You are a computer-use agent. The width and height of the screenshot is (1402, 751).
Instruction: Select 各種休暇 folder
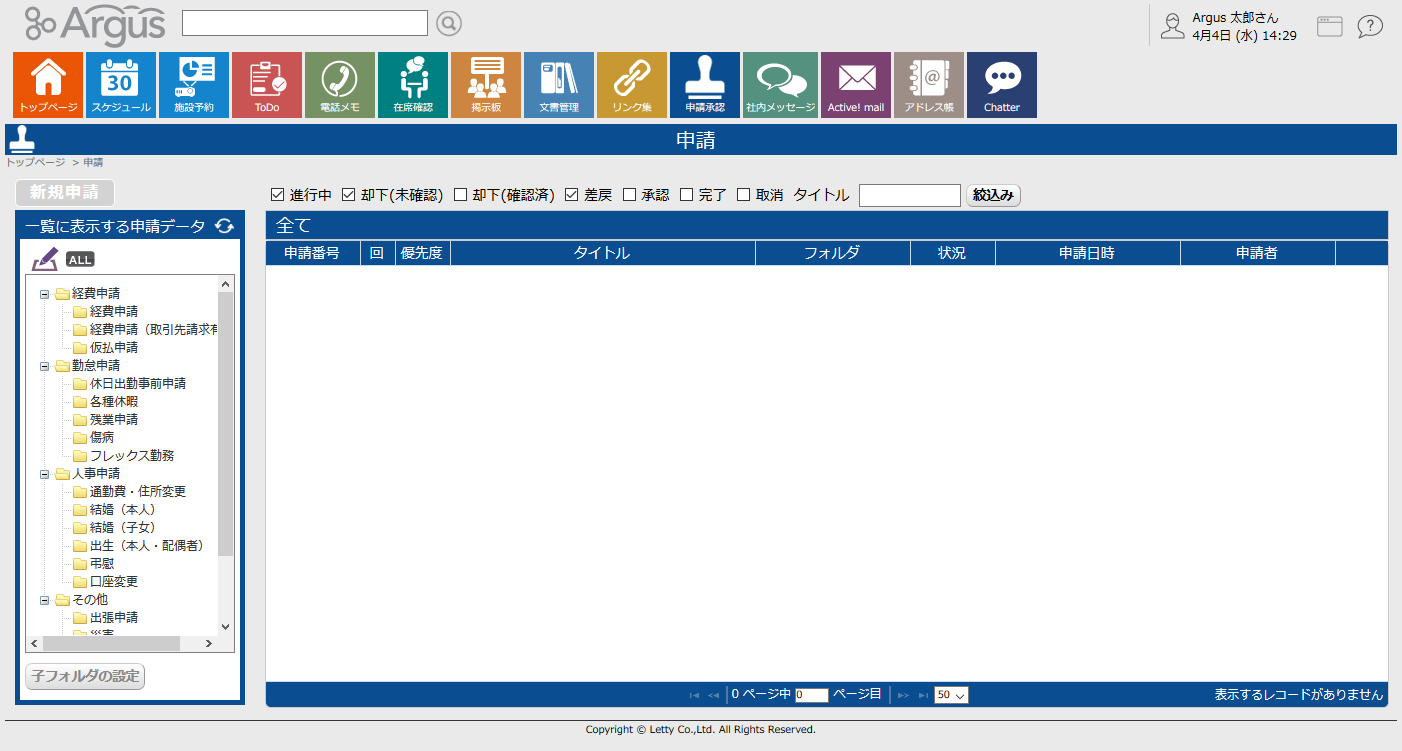[114, 402]
